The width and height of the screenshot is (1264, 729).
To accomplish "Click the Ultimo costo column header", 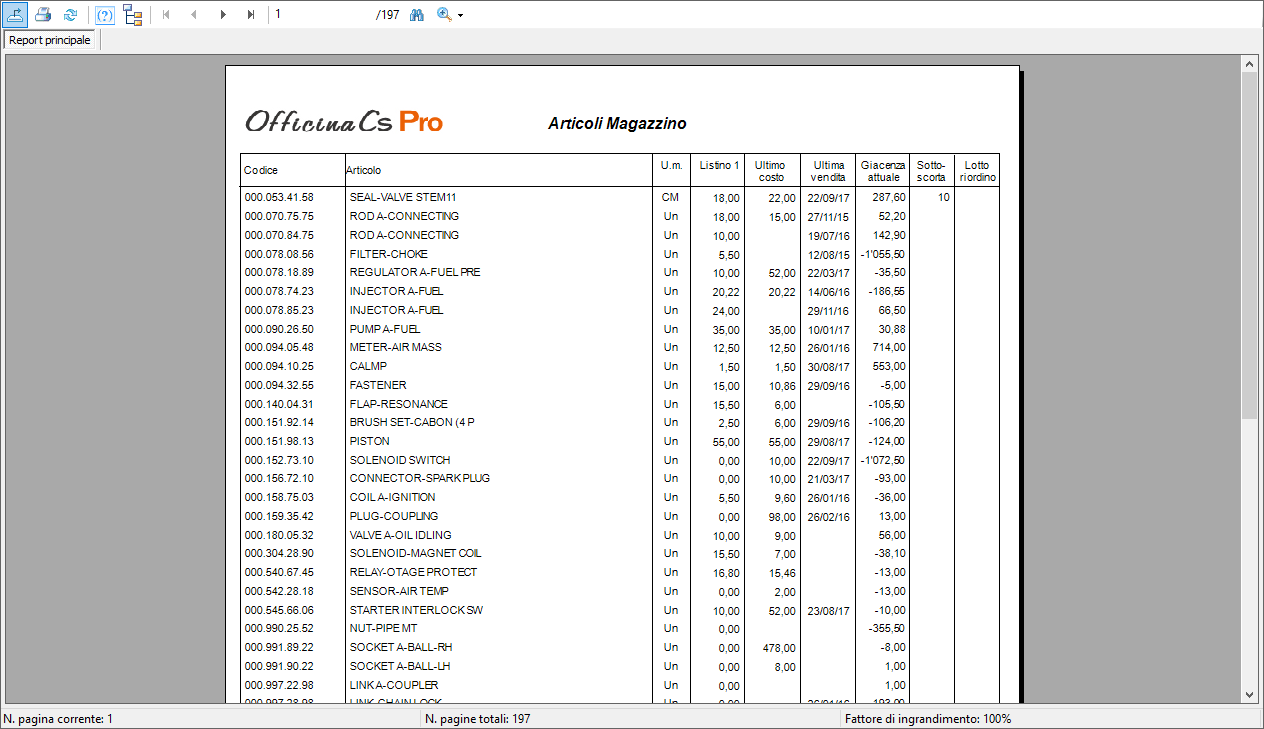I will [771, 171].
